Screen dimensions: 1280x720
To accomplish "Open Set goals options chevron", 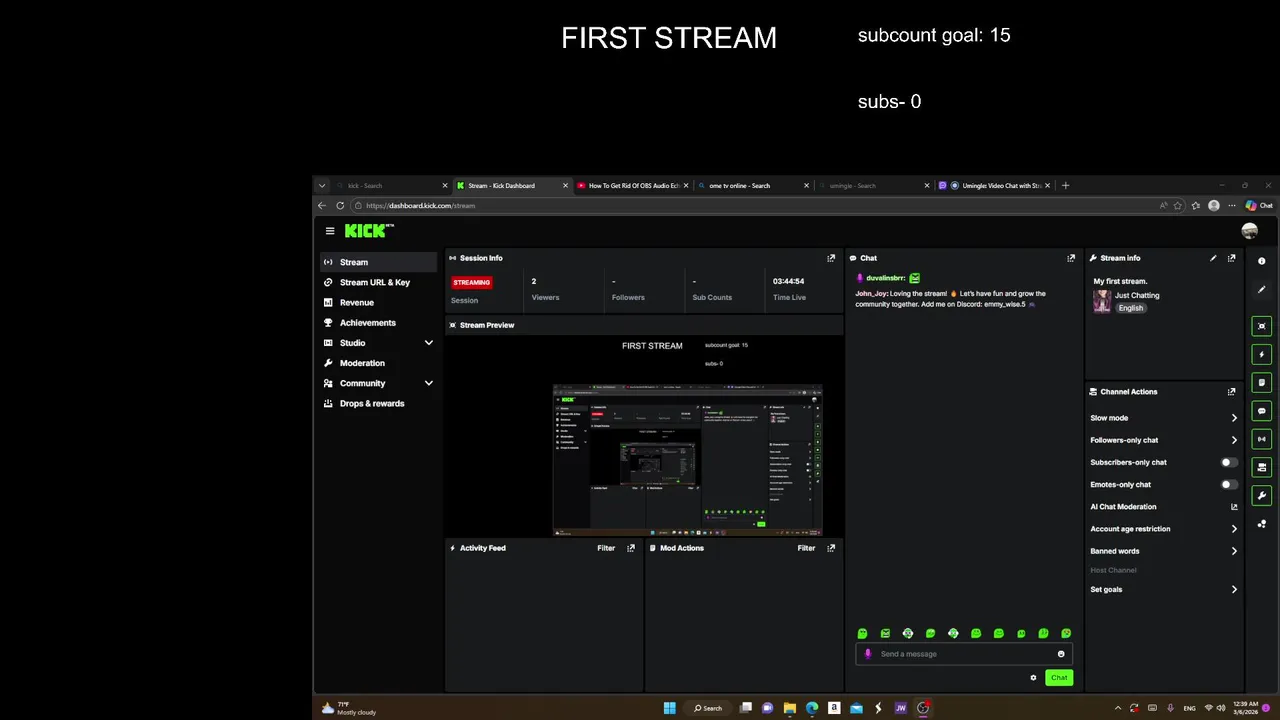I will [x=1234, y=590].
